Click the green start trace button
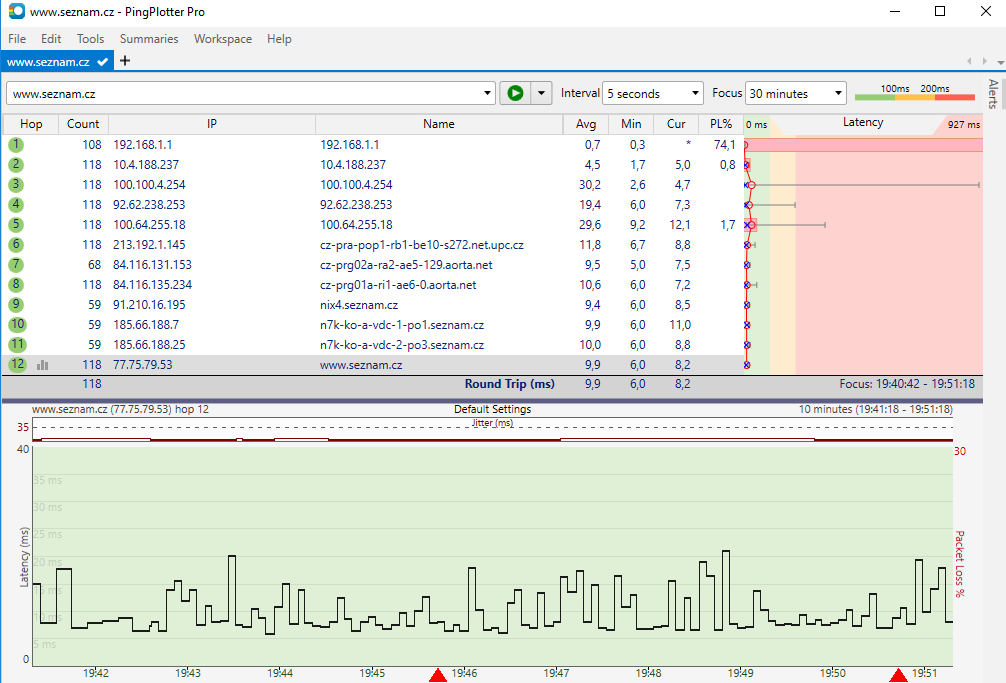The height and width of the screenshot is (683, 1006). (515, 93)
